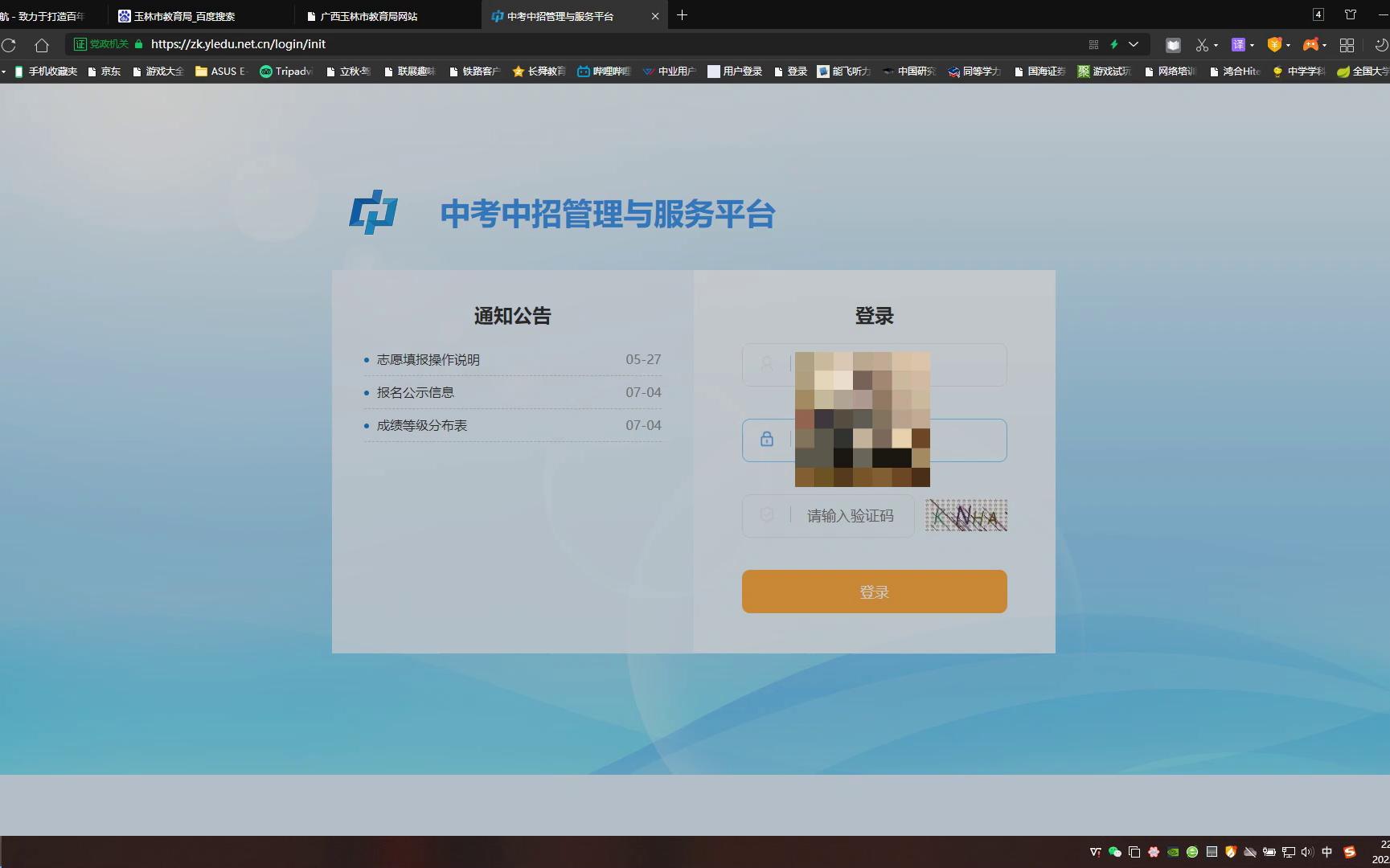This screenshot has width=1390, height=868.
Task: Click the purple translate icon
Action: tap(1238, 45)
